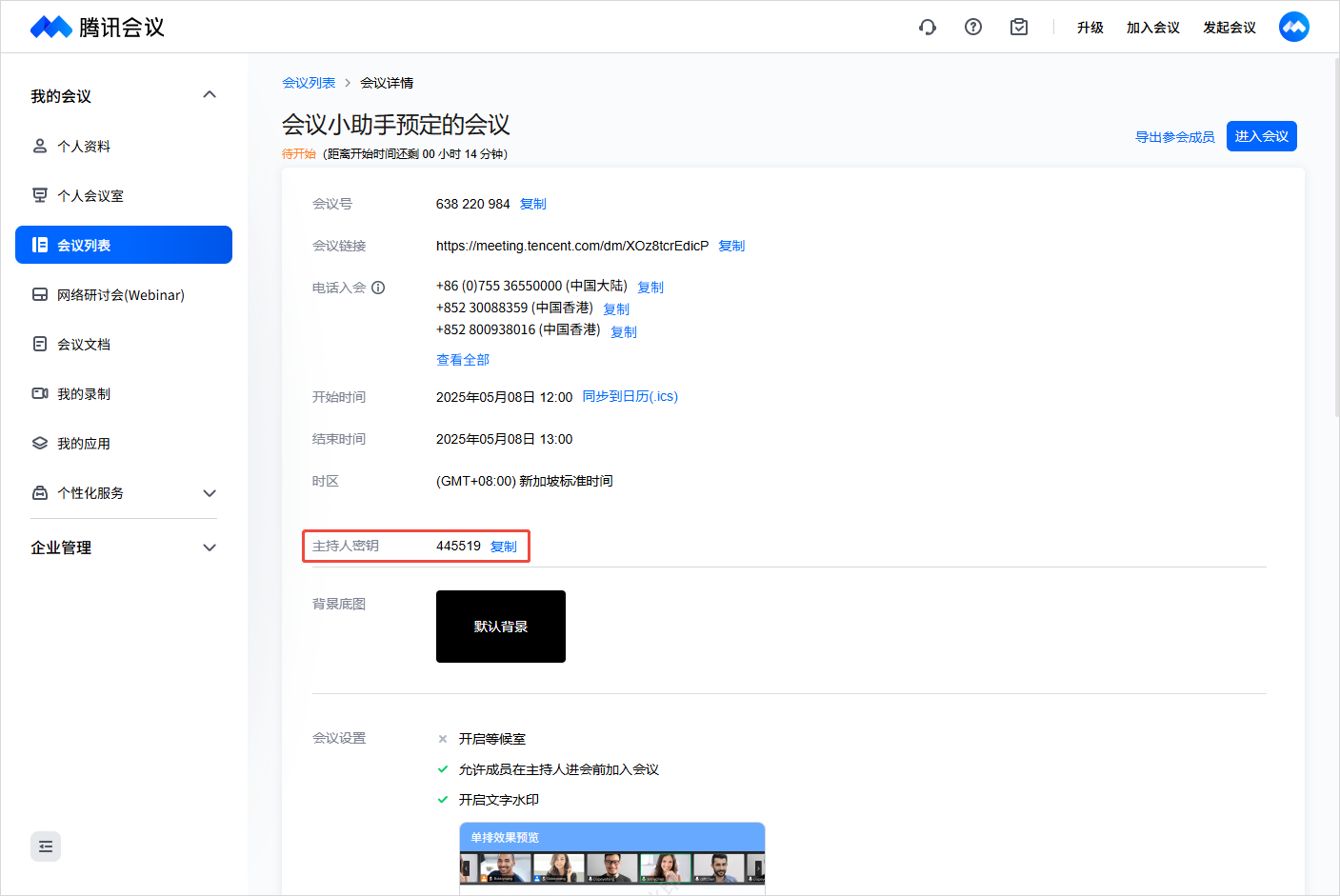Viewport: 1340px width, 896px height.
Task: Copy the +852 800938016 phone number
Action: pos(624,332)
